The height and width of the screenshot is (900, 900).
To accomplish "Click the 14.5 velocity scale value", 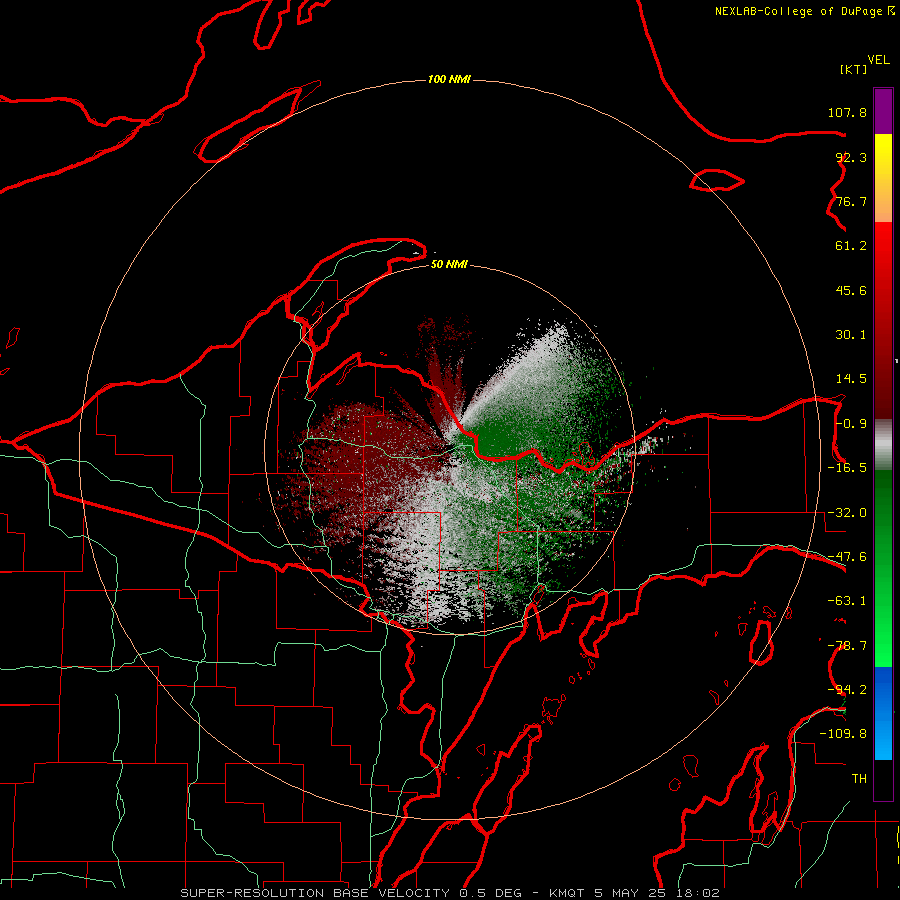I will pos(851,379).
